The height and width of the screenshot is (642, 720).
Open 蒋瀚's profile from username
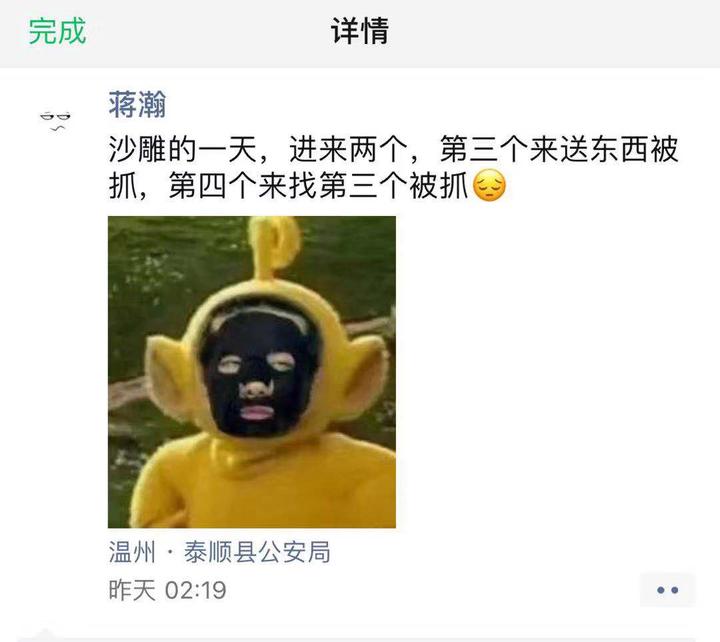[x=137, y=105]
